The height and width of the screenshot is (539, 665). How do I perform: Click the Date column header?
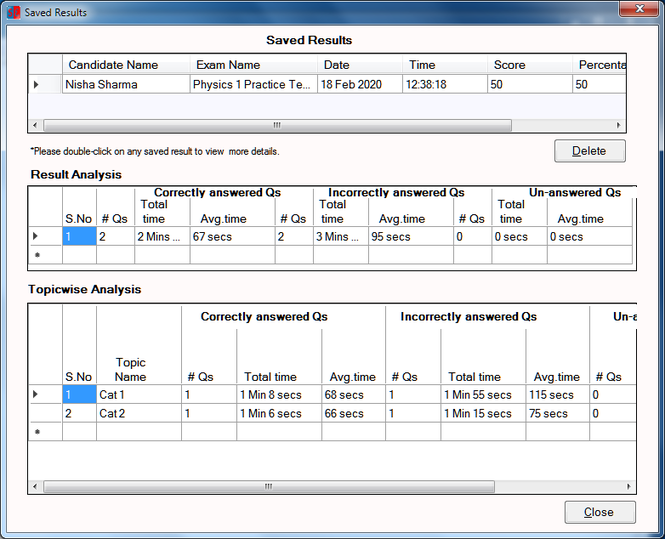coord(360,65)
